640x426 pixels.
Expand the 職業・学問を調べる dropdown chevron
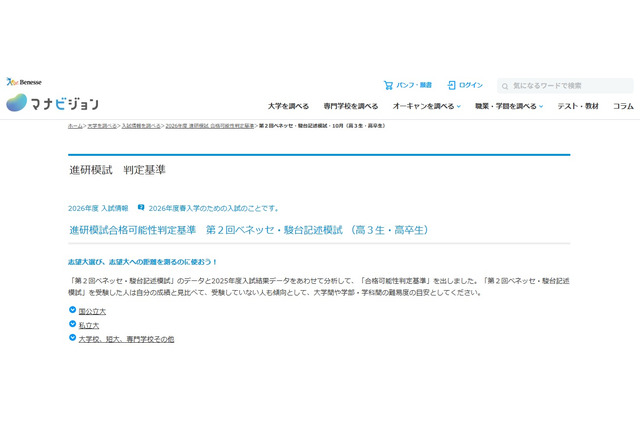coord(541,106)
